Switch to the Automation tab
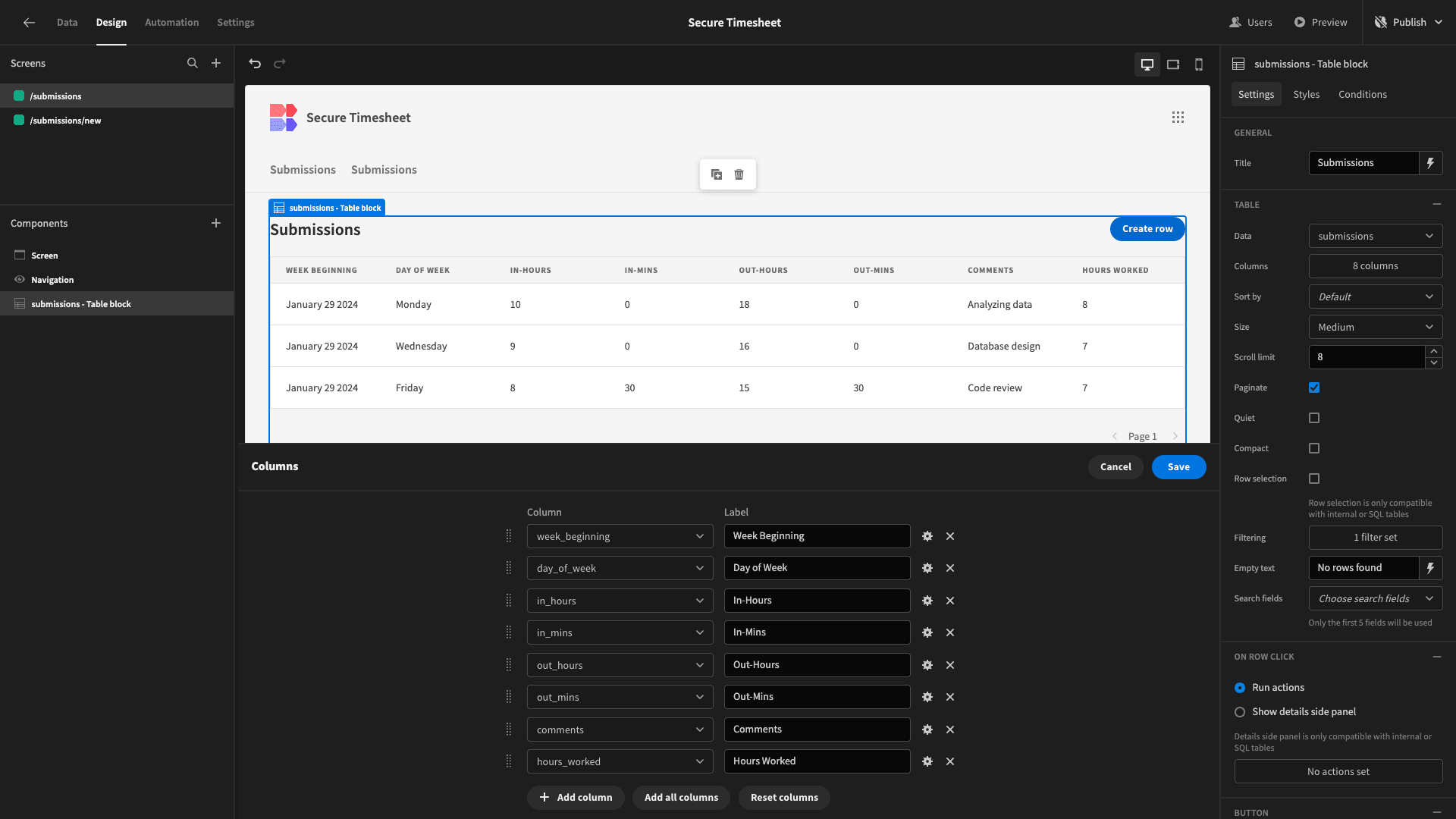 click(x=171, y=23)
